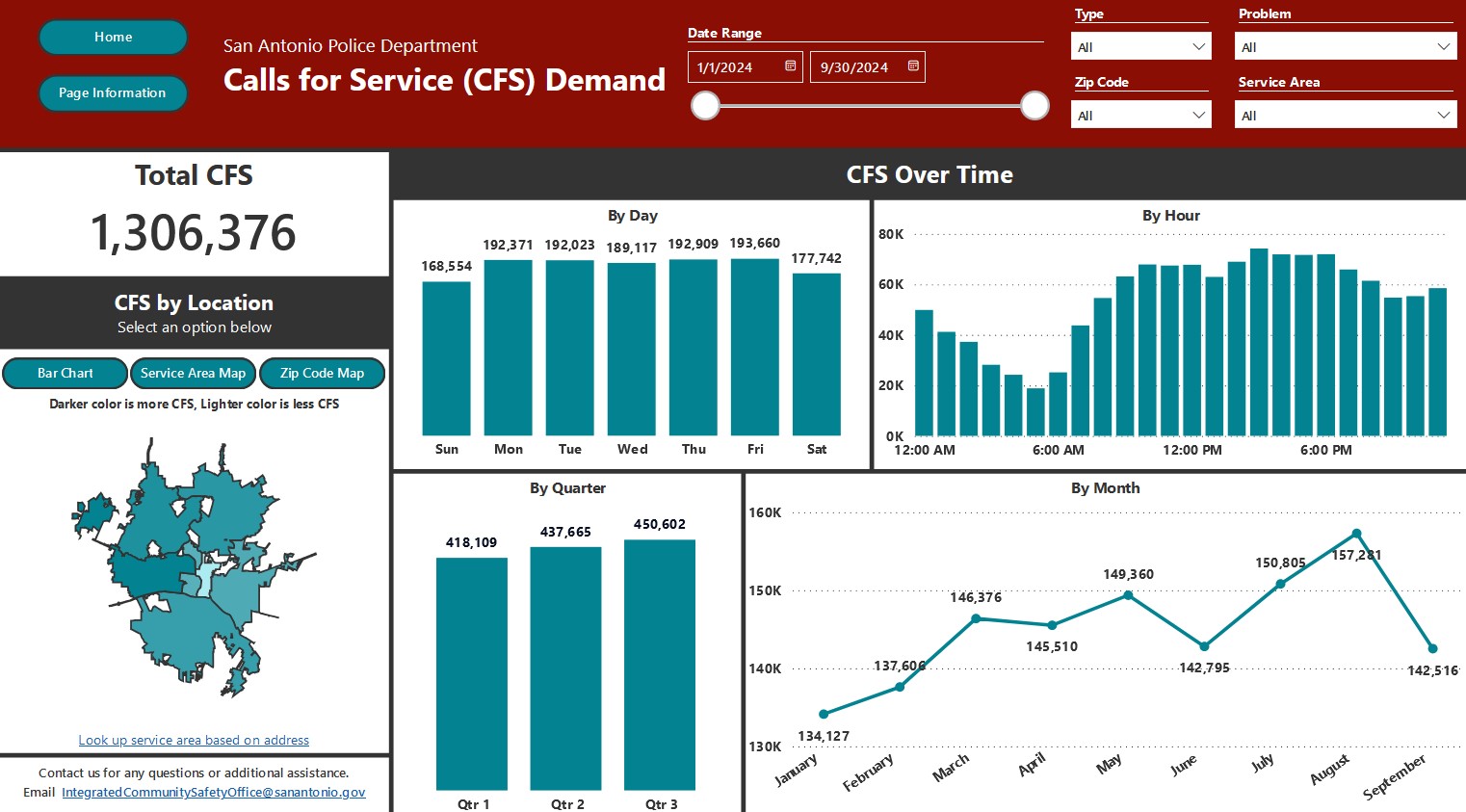Screen dimensions: 1466x812
Task: Switch to the Bar Chart view
Action: pos(65,373)
